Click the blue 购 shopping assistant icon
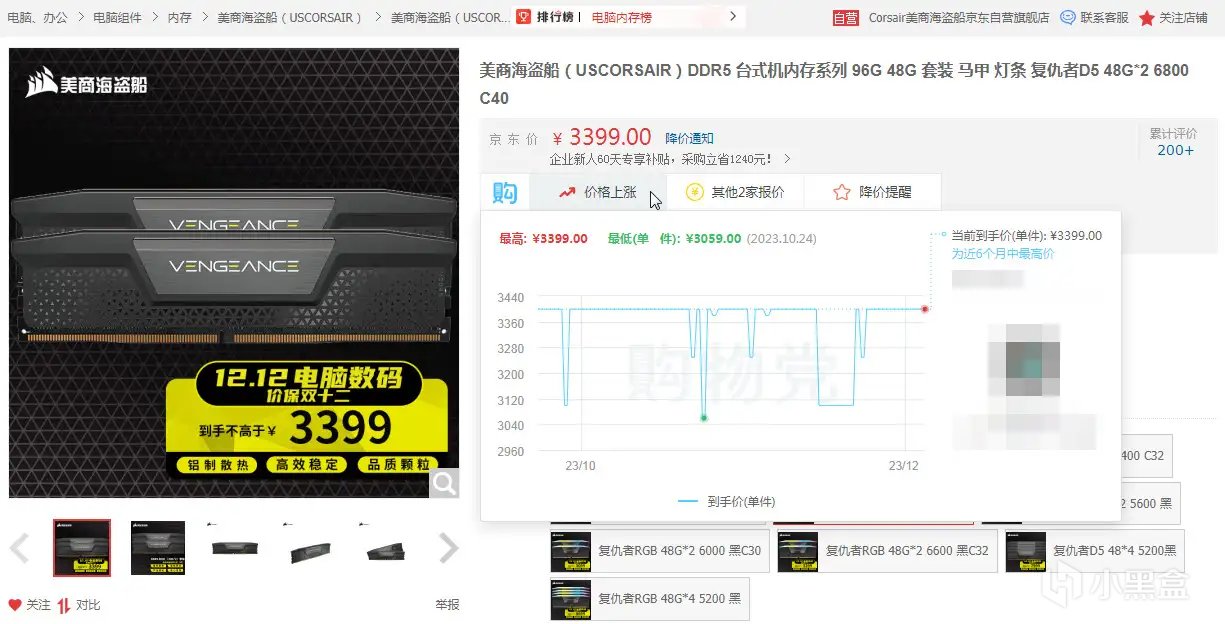The height and width of the screenshot is (624, 1225). click(x=505, y=192)
